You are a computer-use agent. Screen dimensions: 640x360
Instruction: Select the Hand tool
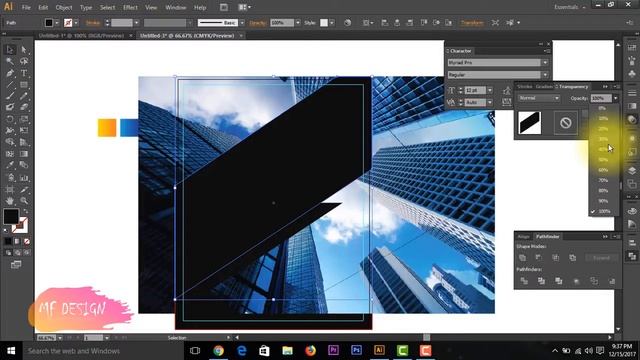pos(10,201)
